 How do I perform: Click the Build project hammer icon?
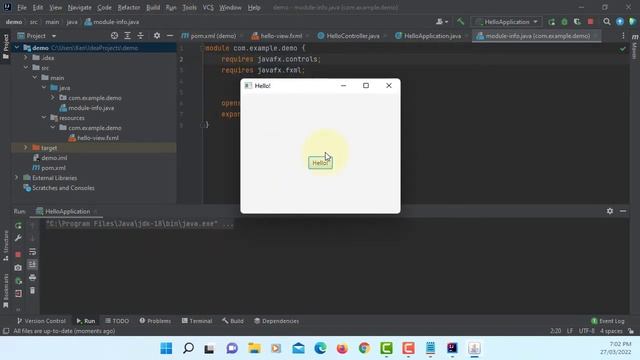click(x=460, y=22)
